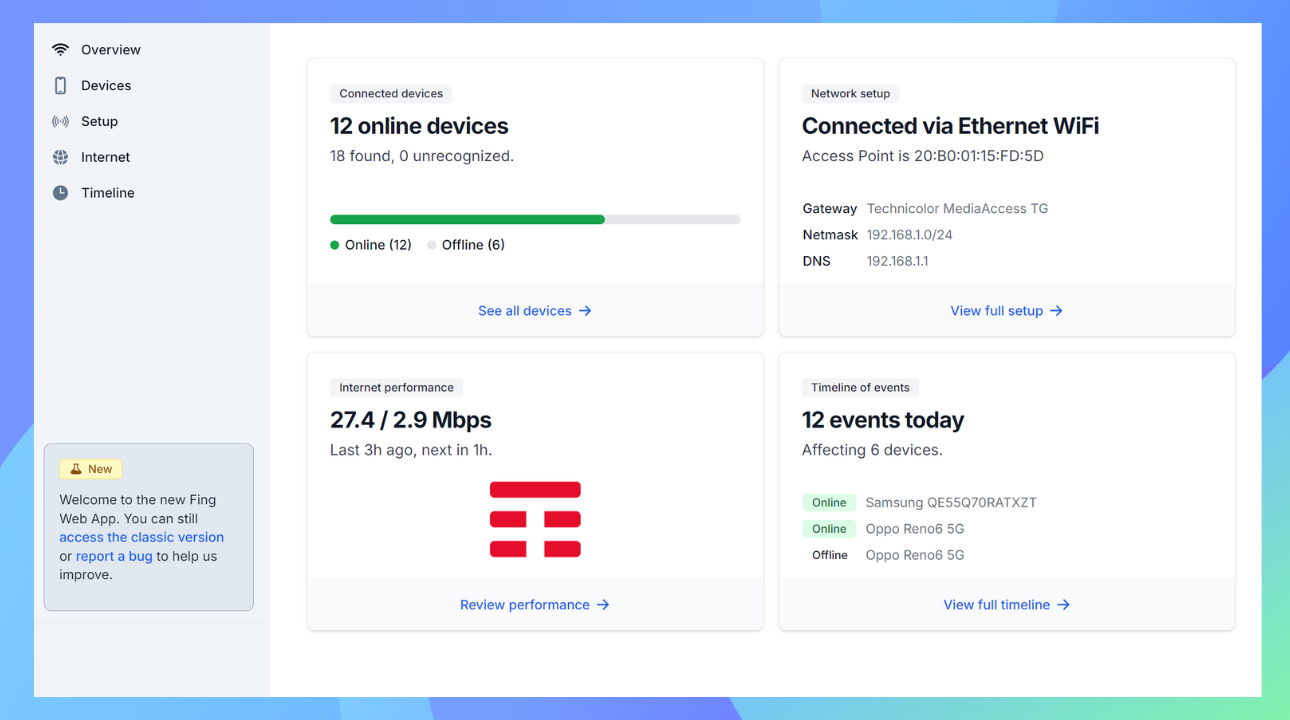This screenshot has width=1290, height=720.
Task: Click the green Online legend dot
Action: [x=335, y=245]
